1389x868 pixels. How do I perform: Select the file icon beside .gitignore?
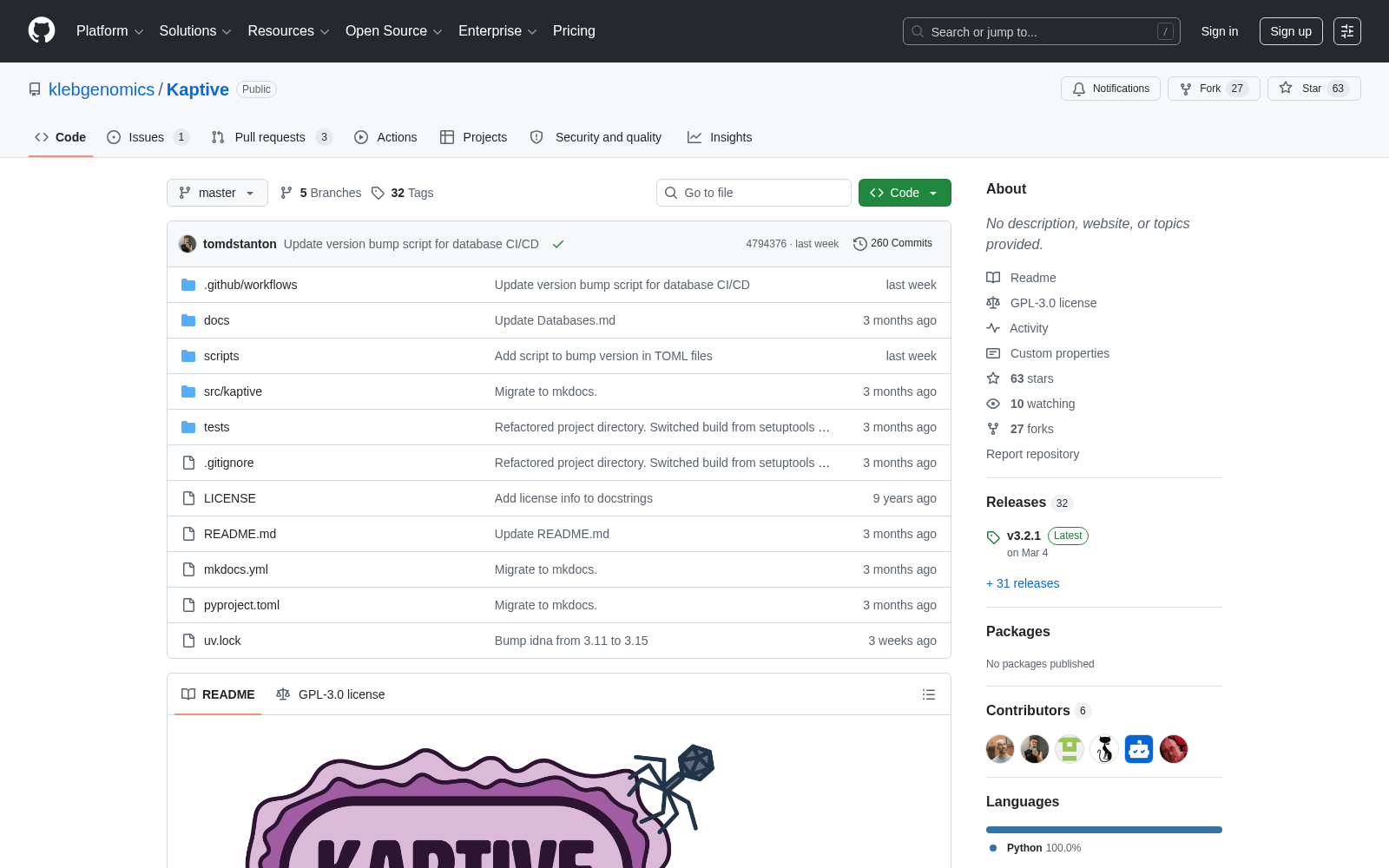point(188,463)
